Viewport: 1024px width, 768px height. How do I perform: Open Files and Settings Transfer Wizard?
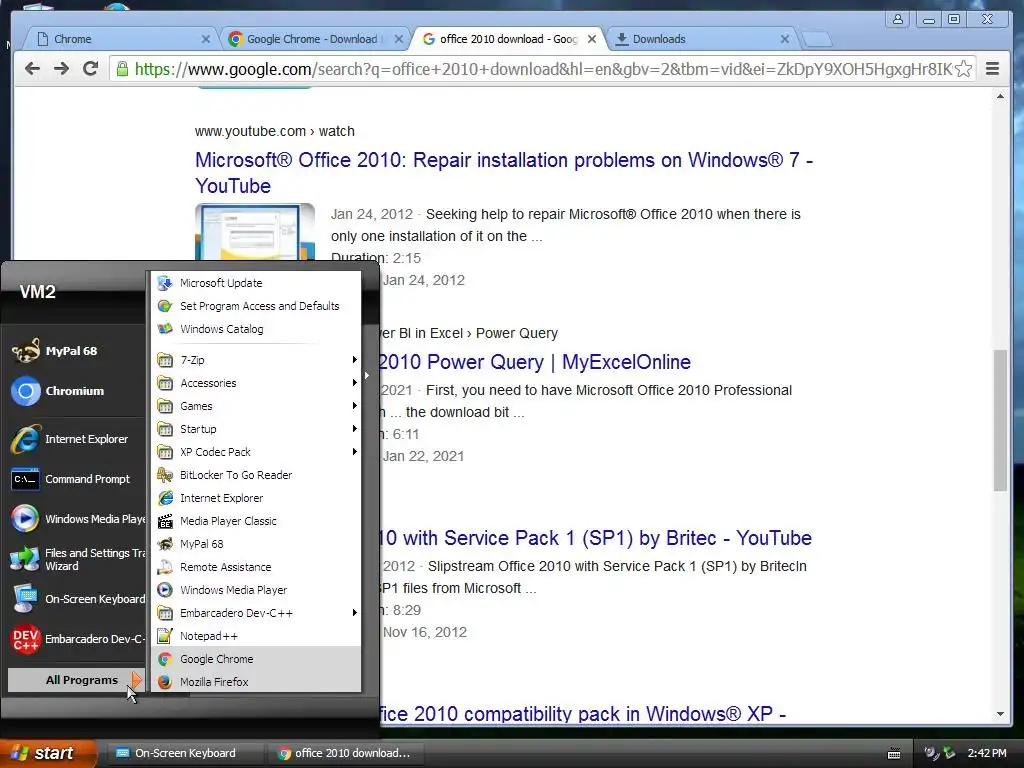pos(76,559)
